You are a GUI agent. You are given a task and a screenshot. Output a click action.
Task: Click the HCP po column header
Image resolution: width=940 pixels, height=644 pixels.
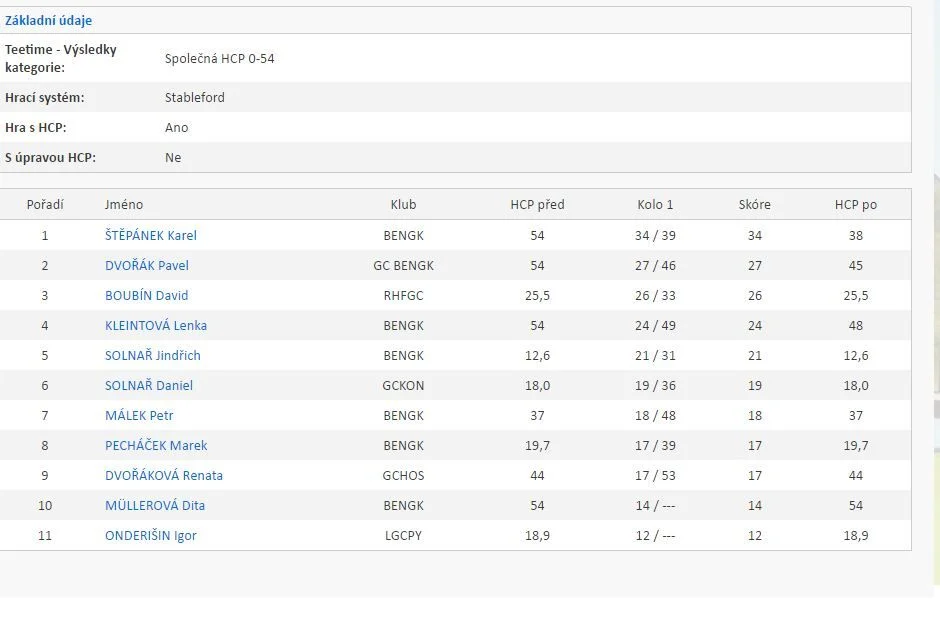(856, 204)
